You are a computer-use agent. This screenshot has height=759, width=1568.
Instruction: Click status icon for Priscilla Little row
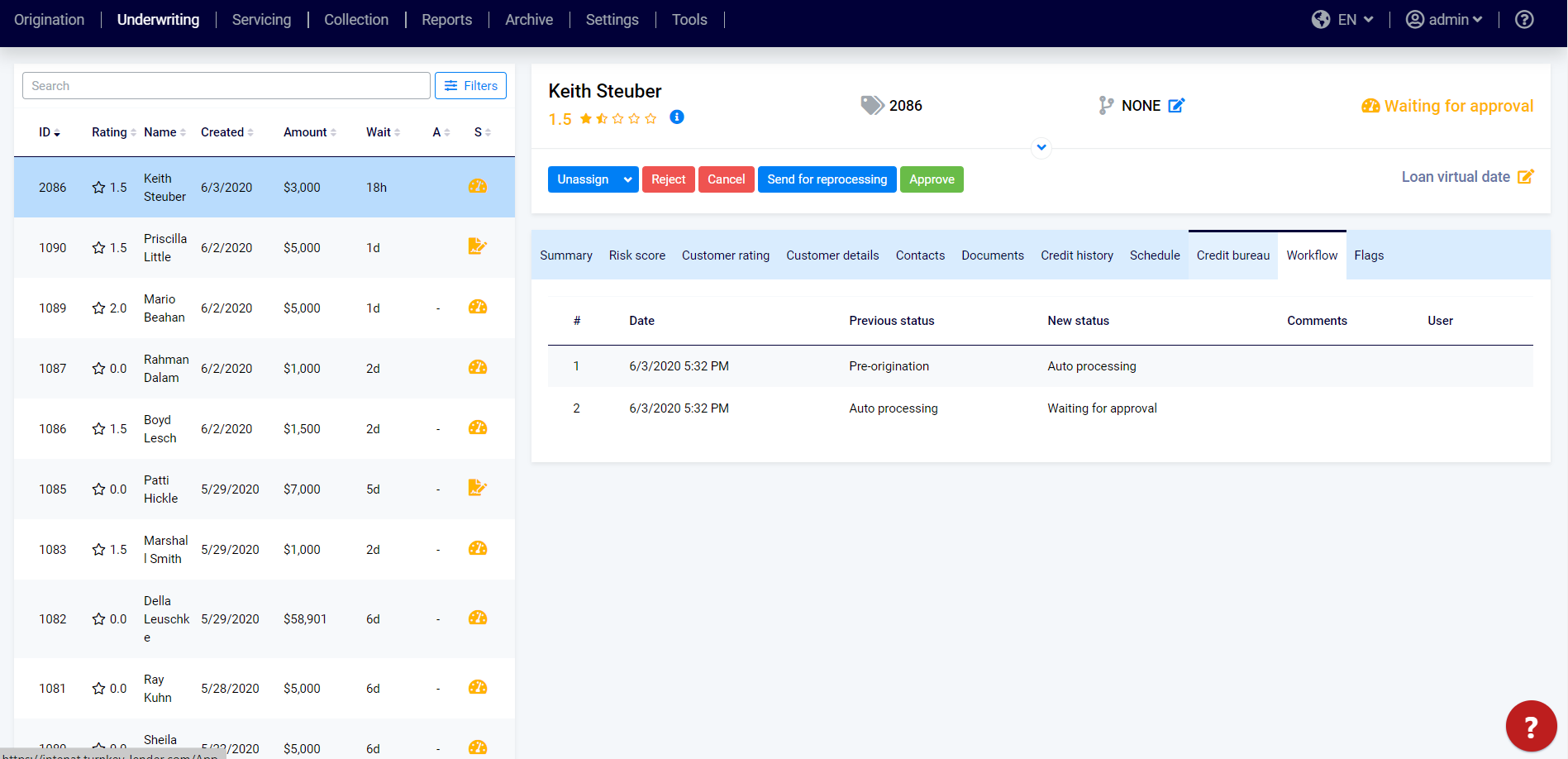tap(478, 246)
